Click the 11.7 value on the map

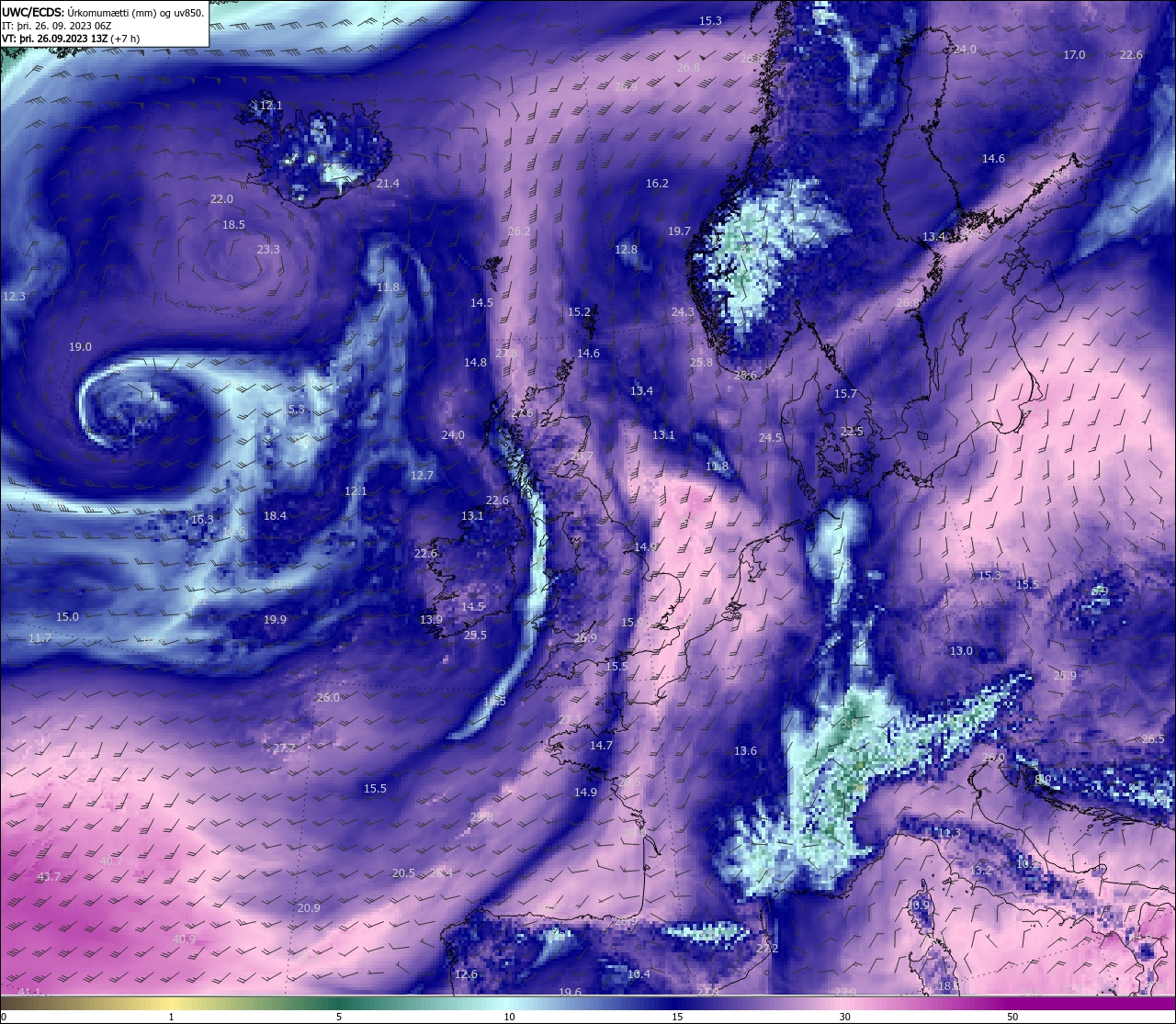click(40, 638)
